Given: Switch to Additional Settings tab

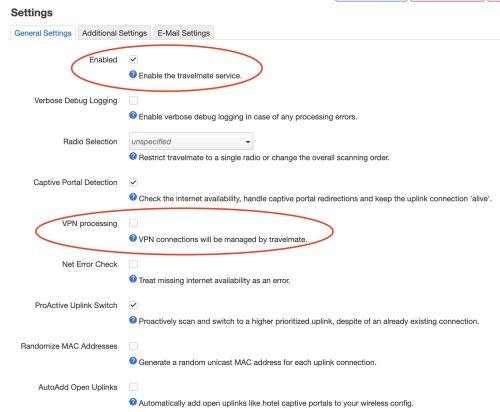Looking at the screenshot, I should tap(114, 33).
